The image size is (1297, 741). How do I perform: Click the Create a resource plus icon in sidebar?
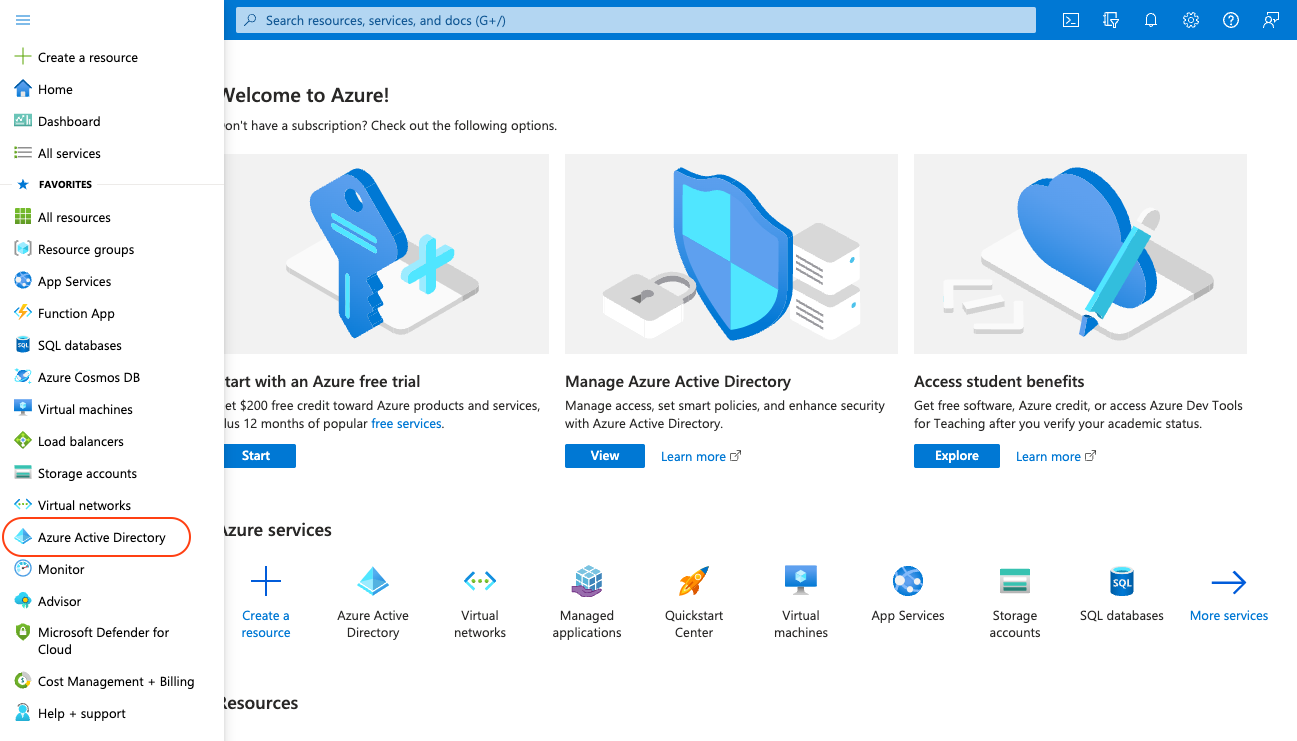[23, 57]
